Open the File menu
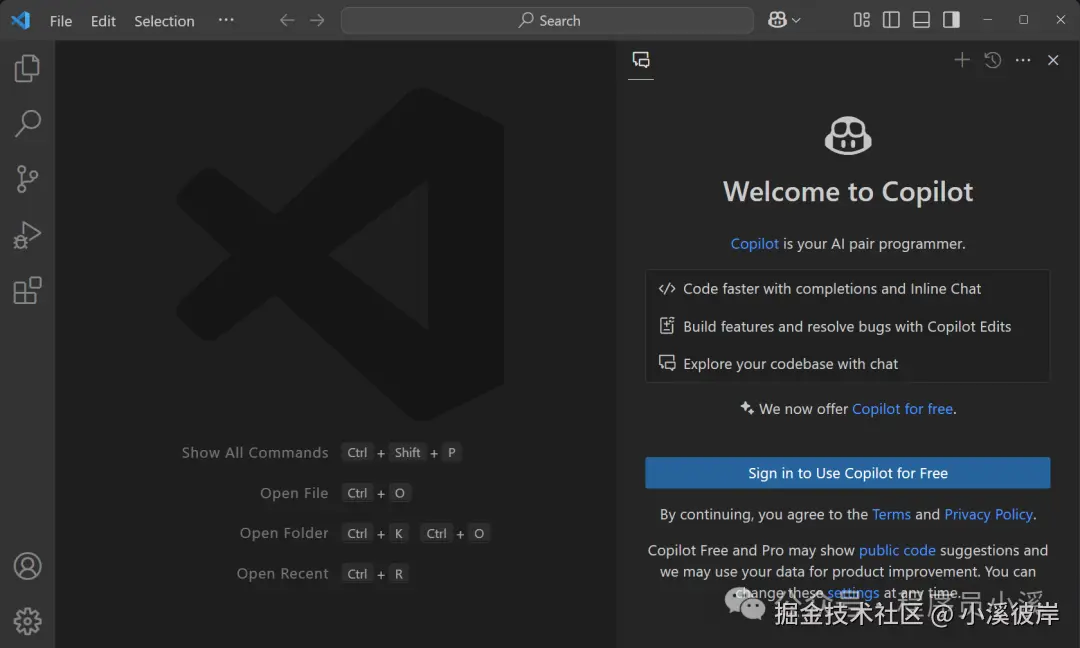Image resolution: width=1080 pixels, height=648 pixels. pyautogui.click(x=61, y=21)
